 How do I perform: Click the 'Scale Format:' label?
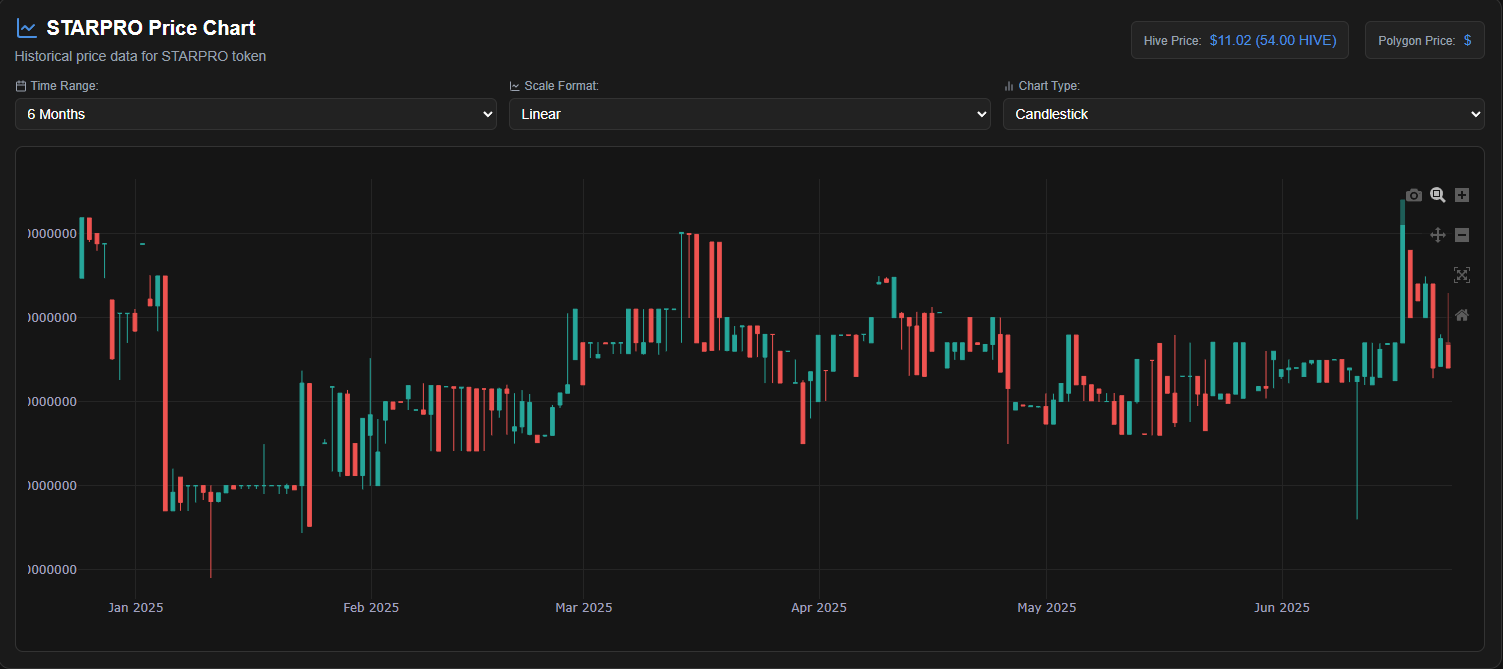[561, 86]
